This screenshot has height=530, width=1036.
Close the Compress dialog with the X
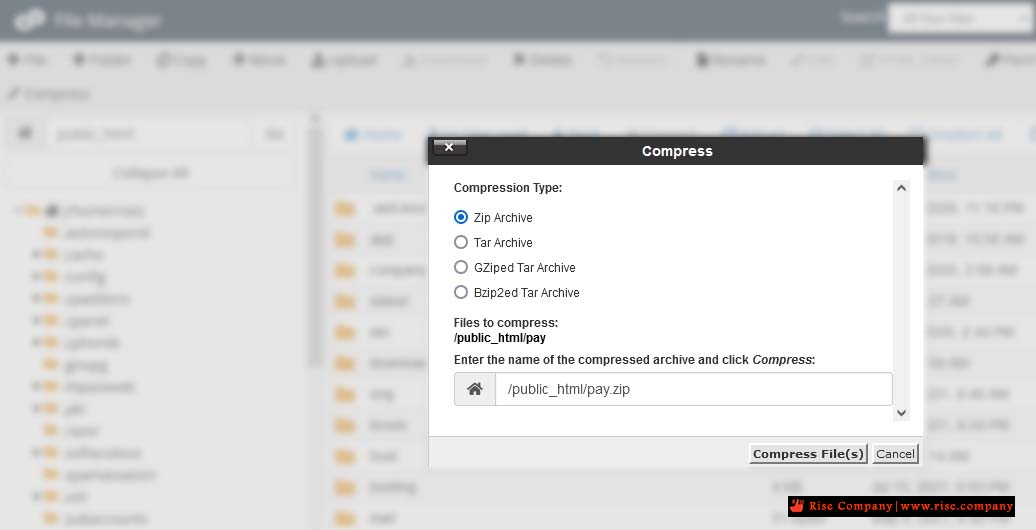tap(449, 147)
